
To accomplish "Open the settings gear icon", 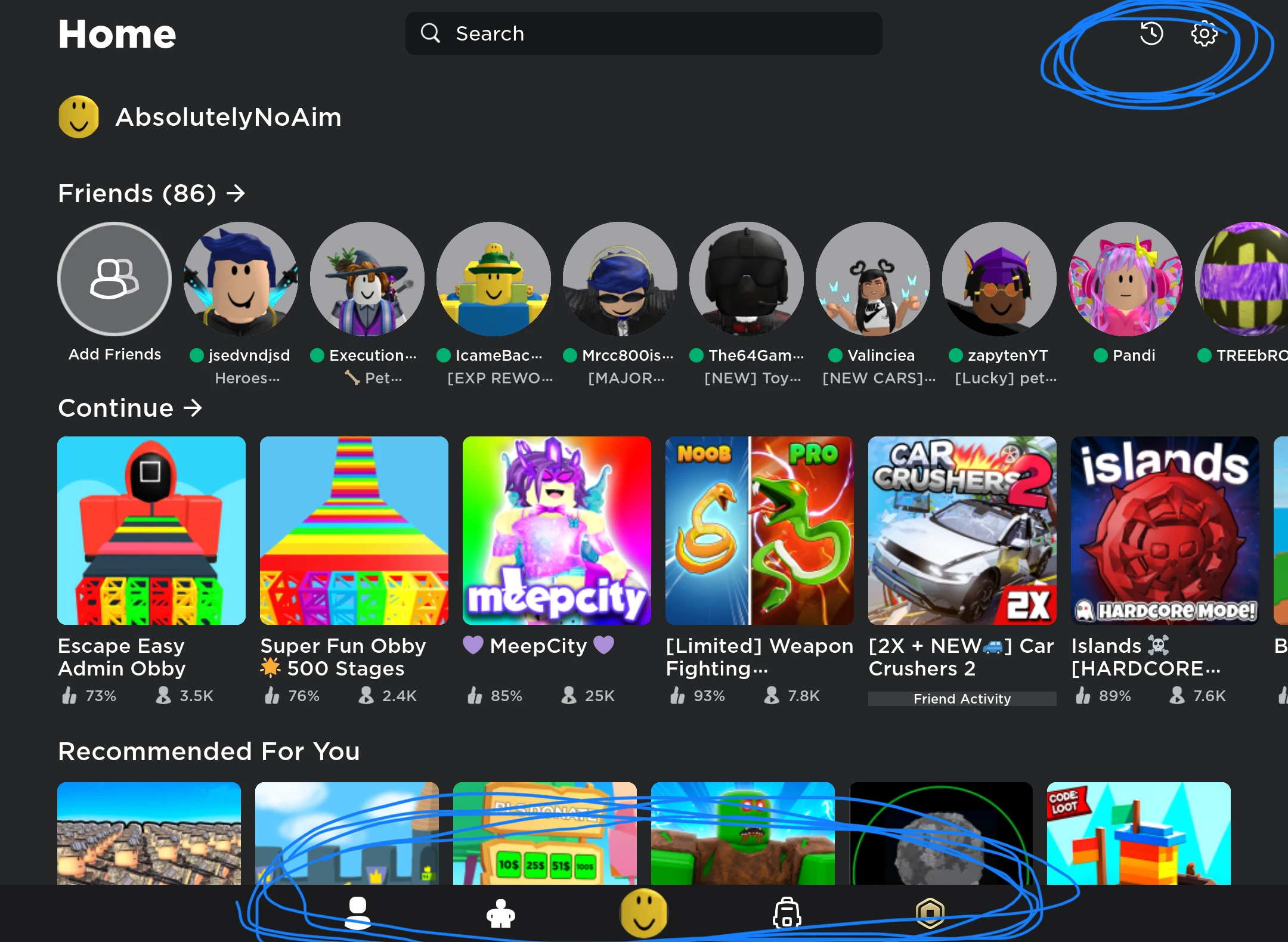I will [1204, 34].
